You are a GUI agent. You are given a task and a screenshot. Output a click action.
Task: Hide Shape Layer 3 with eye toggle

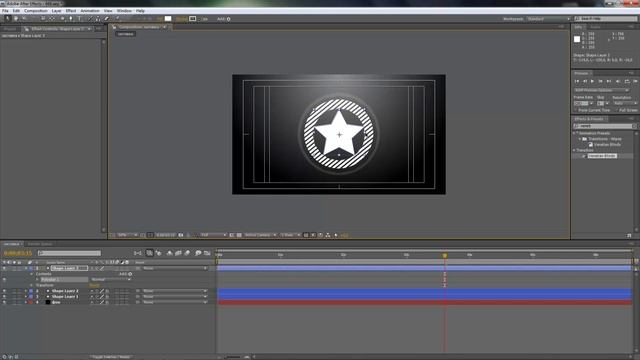coord(4,268)
